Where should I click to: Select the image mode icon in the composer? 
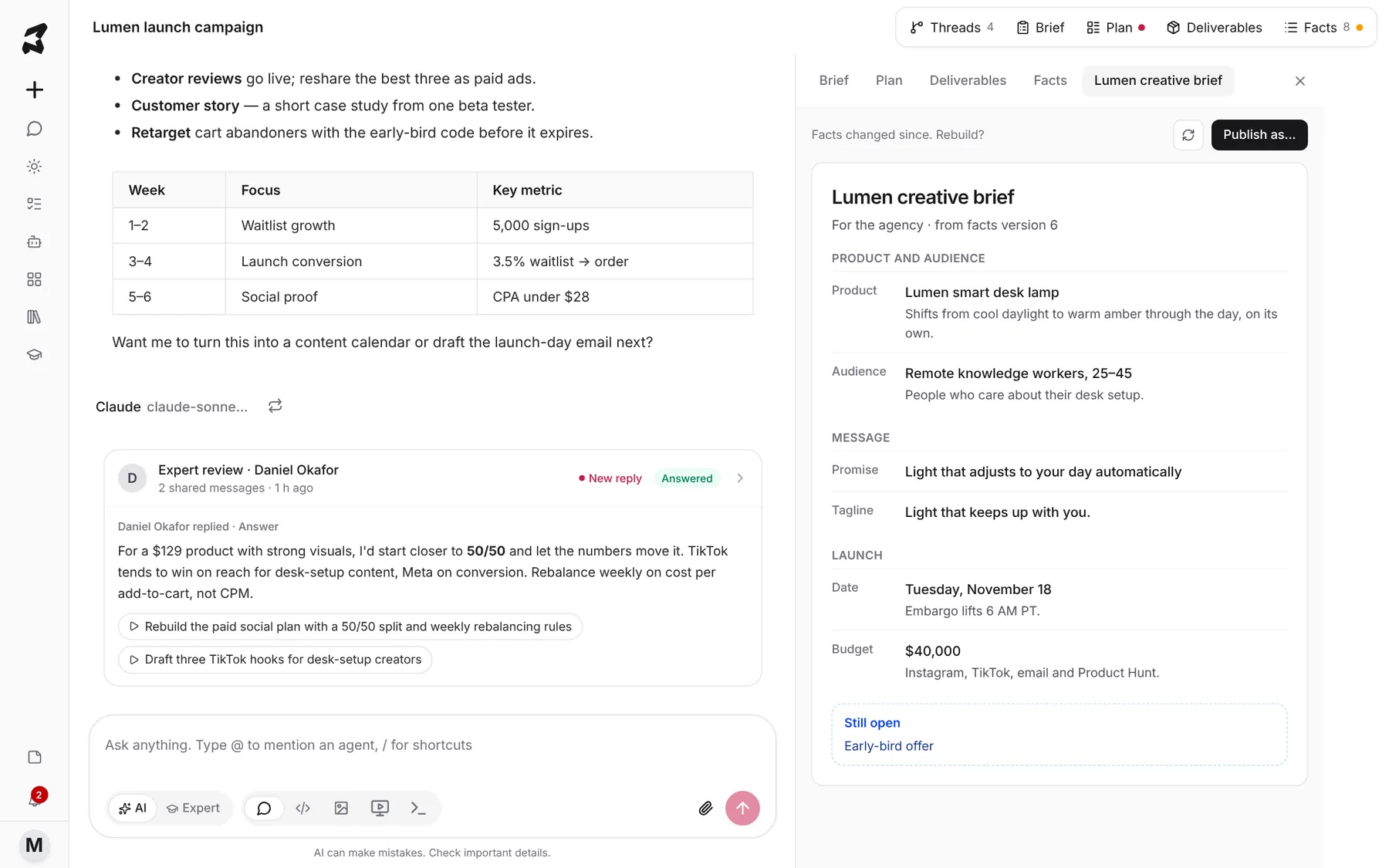(x=341, y=808)
